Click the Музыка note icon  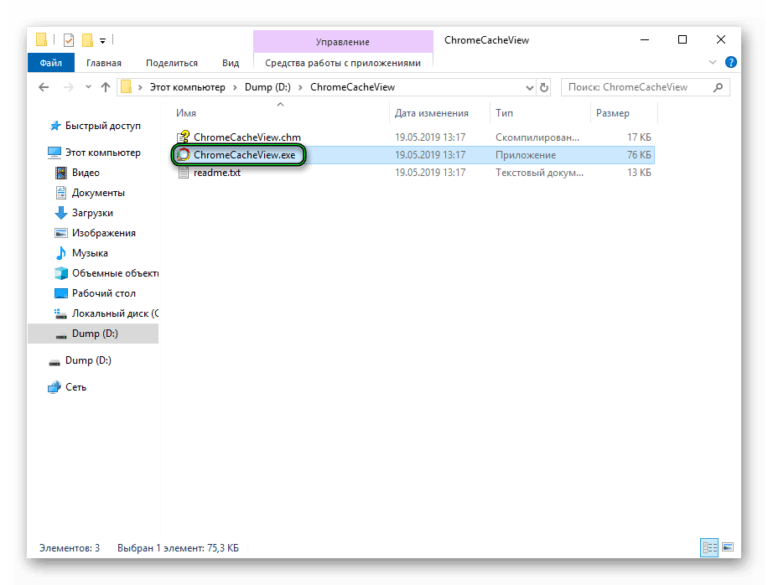[61, 253]
